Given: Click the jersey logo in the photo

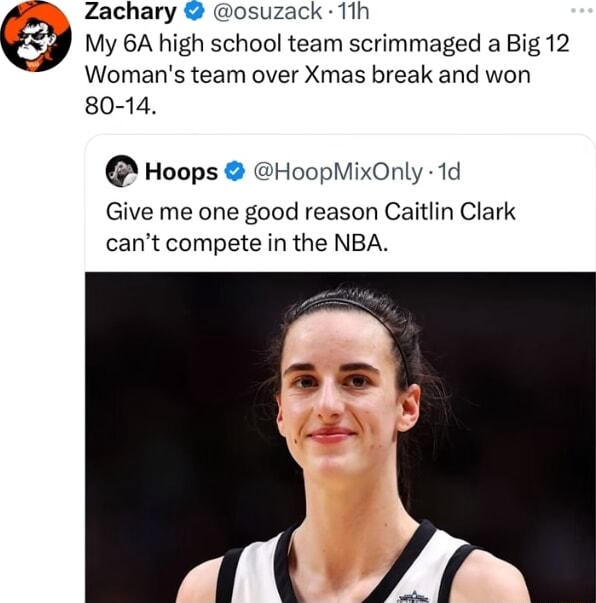Looking at the screenshot, I should coord(413,596).
